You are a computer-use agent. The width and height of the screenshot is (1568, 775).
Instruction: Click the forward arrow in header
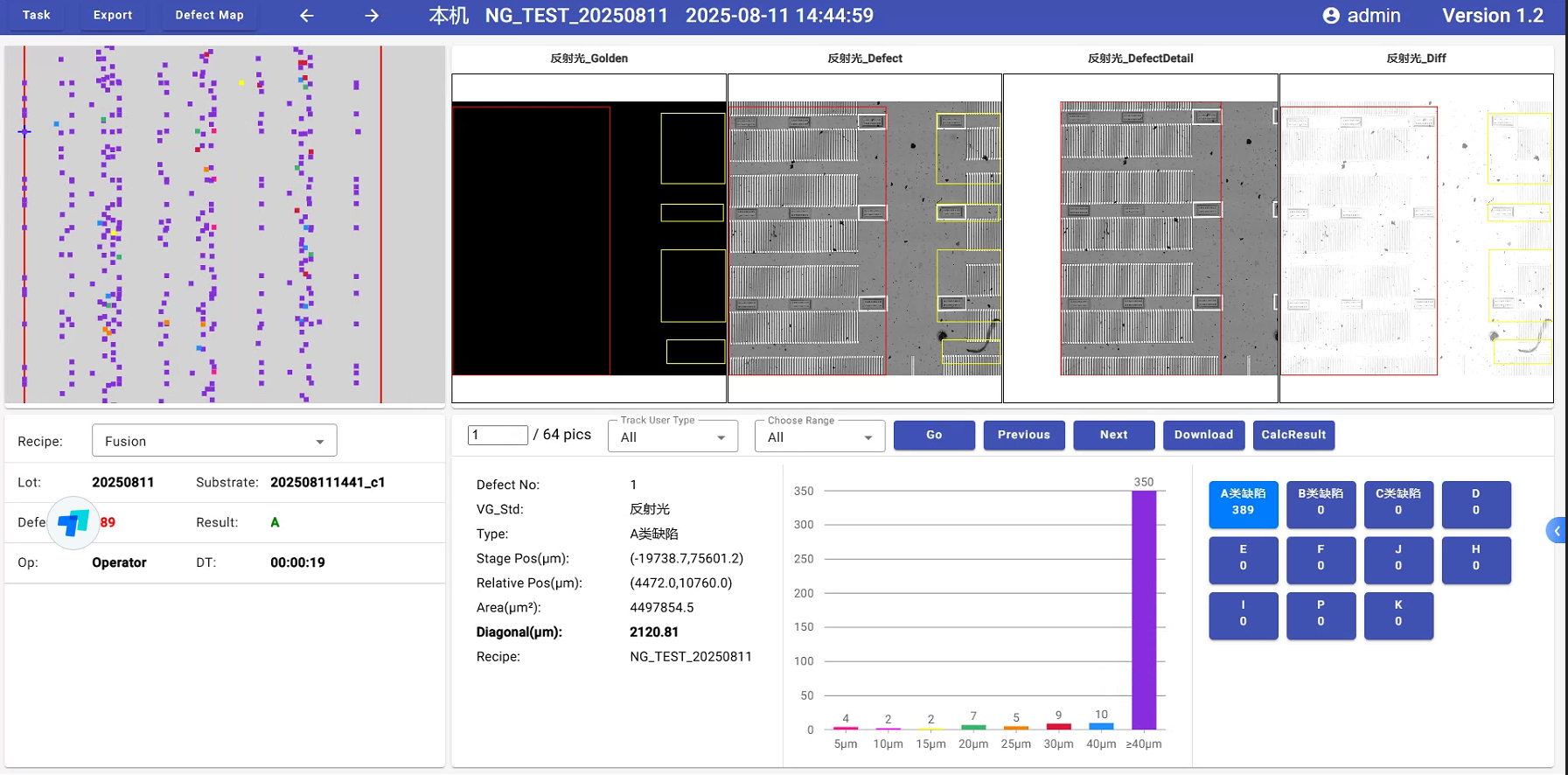click(372, 16)
